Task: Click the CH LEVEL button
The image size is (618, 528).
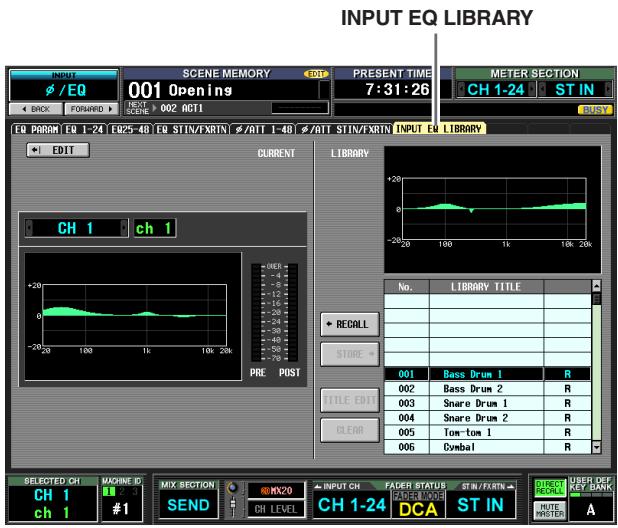Action: [276, 509]
